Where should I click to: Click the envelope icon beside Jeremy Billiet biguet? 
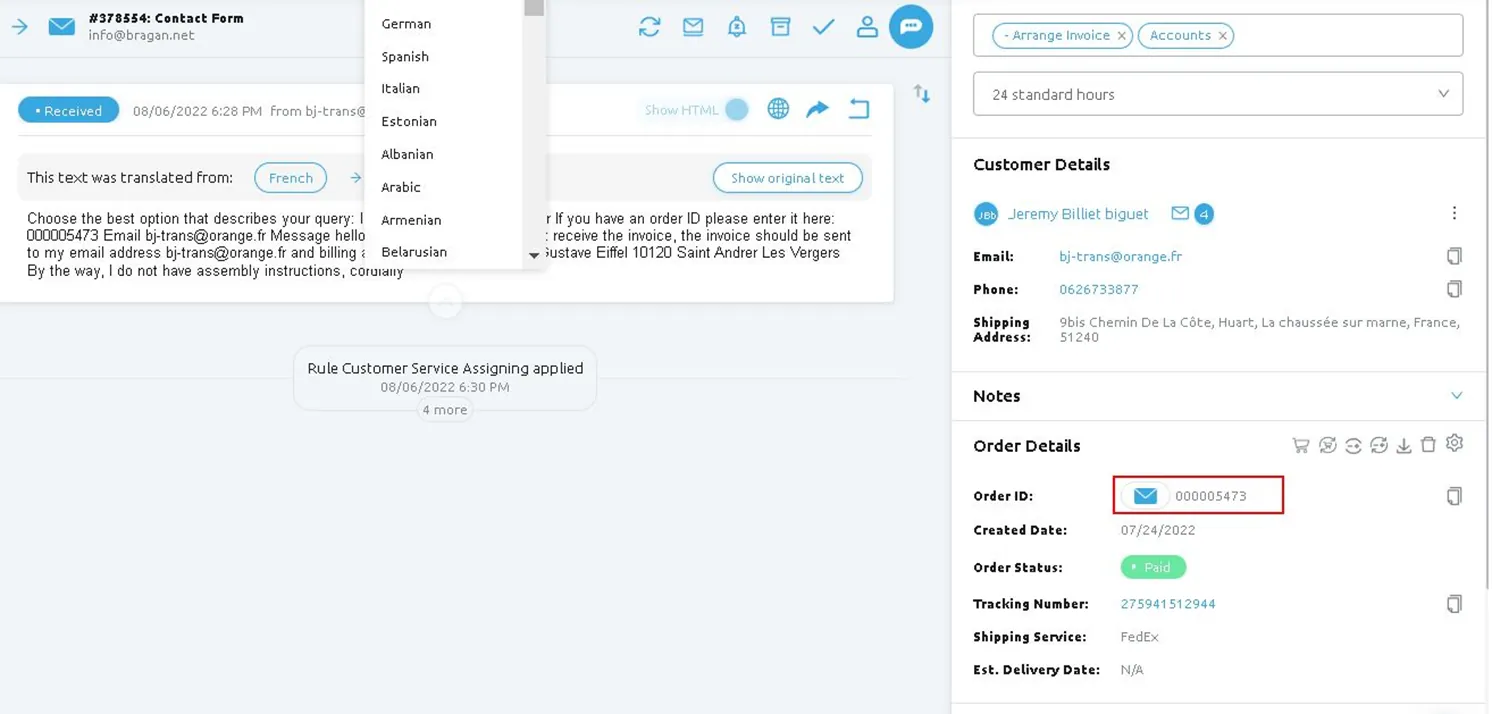pyautogui.click(x=1180, y=213)
